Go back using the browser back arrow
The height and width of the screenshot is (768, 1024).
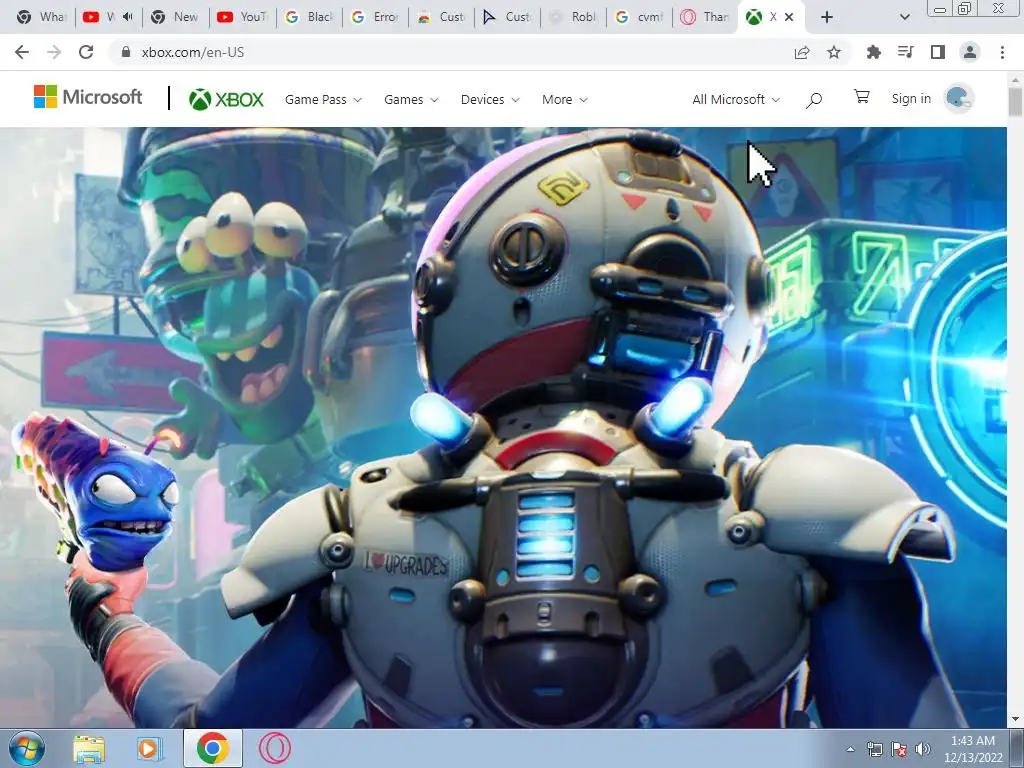click(x=22, y=52)
